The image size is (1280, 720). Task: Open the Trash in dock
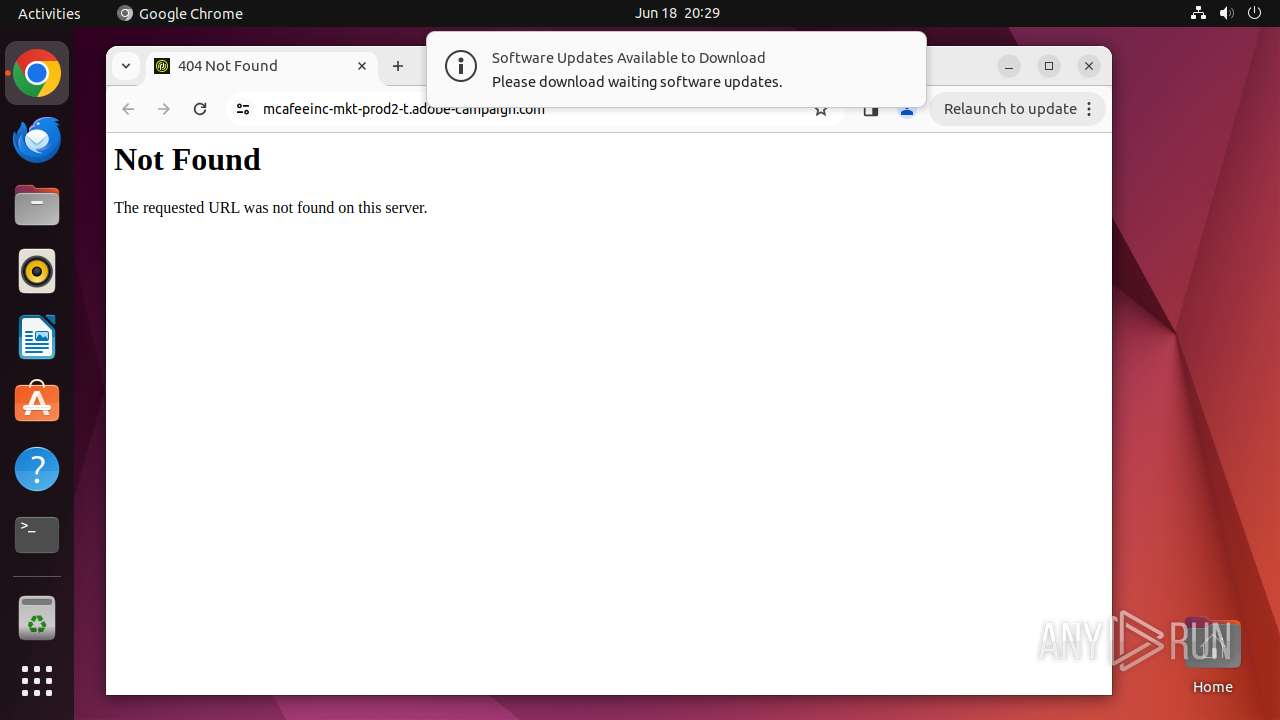(x=37, y=618)
